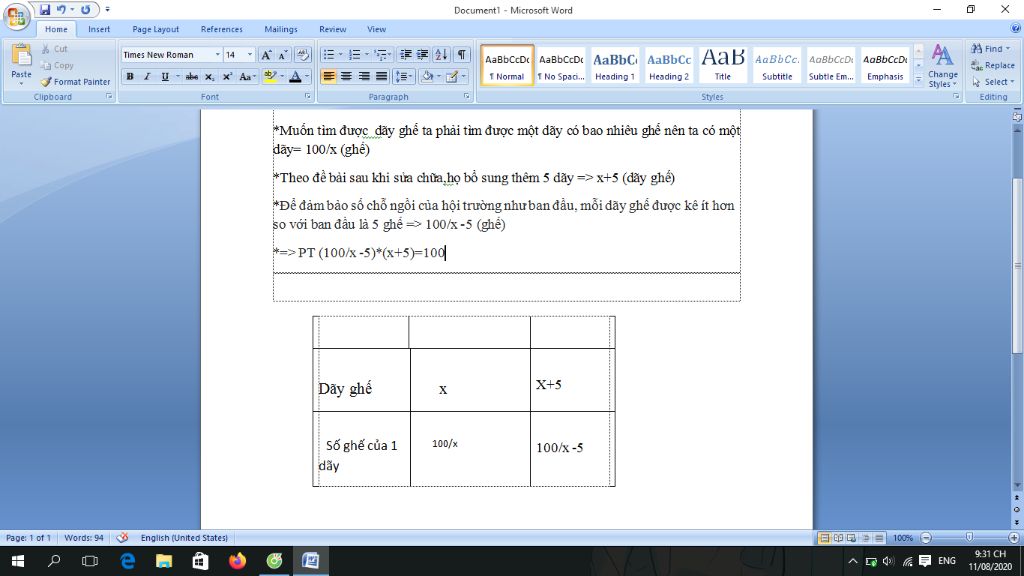Viewport: 1024px width, 576px height.
Task: Clear all formatting from selection
Action: (302, 55)
